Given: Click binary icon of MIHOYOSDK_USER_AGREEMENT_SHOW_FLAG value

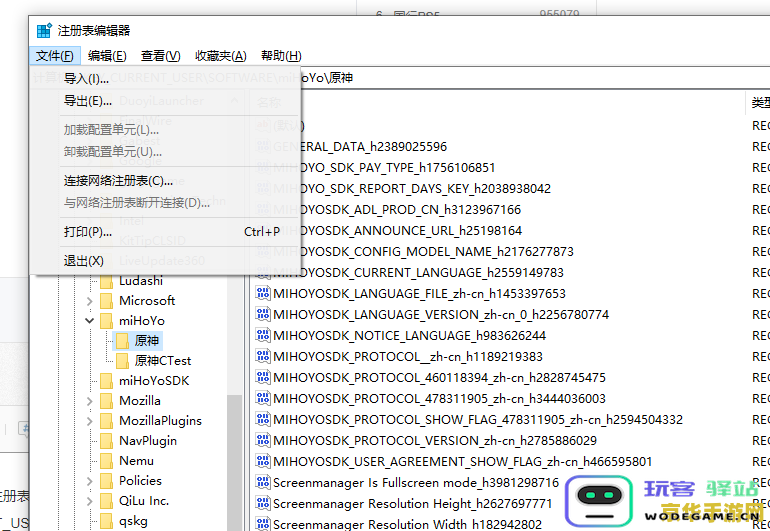Looking at the screenshot, I should click(263, 461).
